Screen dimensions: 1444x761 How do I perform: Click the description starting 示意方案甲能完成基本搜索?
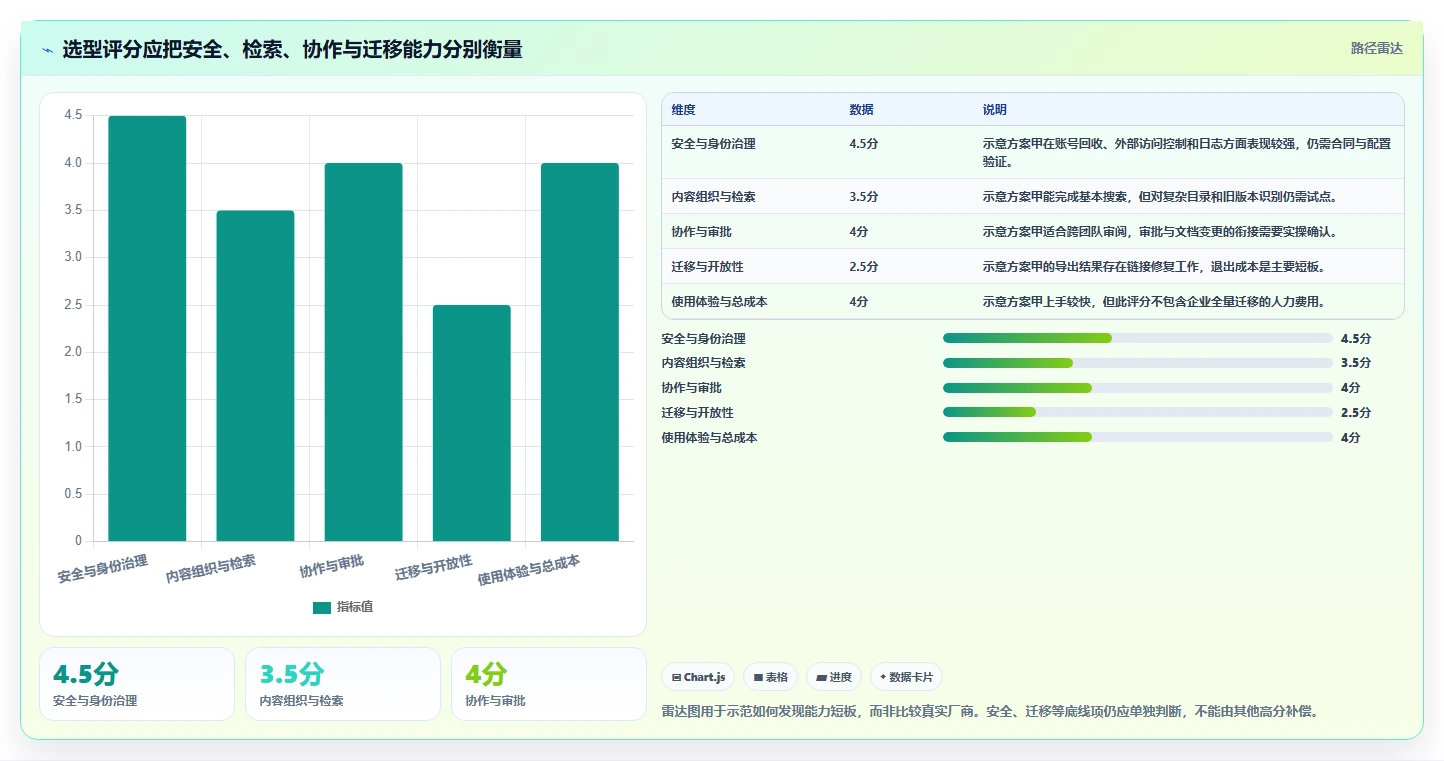coord(1160,197)
